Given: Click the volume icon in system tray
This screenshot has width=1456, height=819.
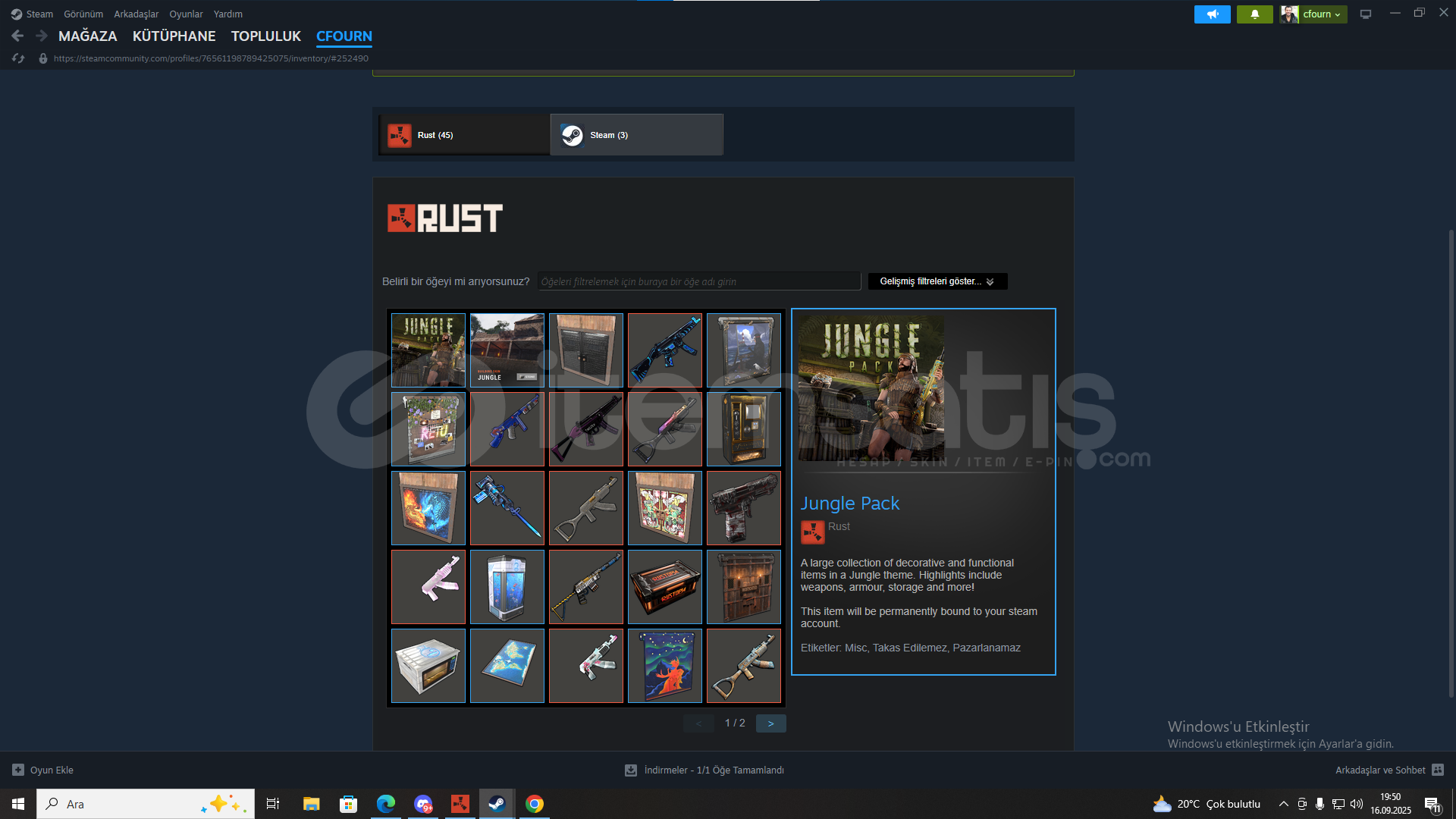Looking at the screenshot, I should 1357,804.
